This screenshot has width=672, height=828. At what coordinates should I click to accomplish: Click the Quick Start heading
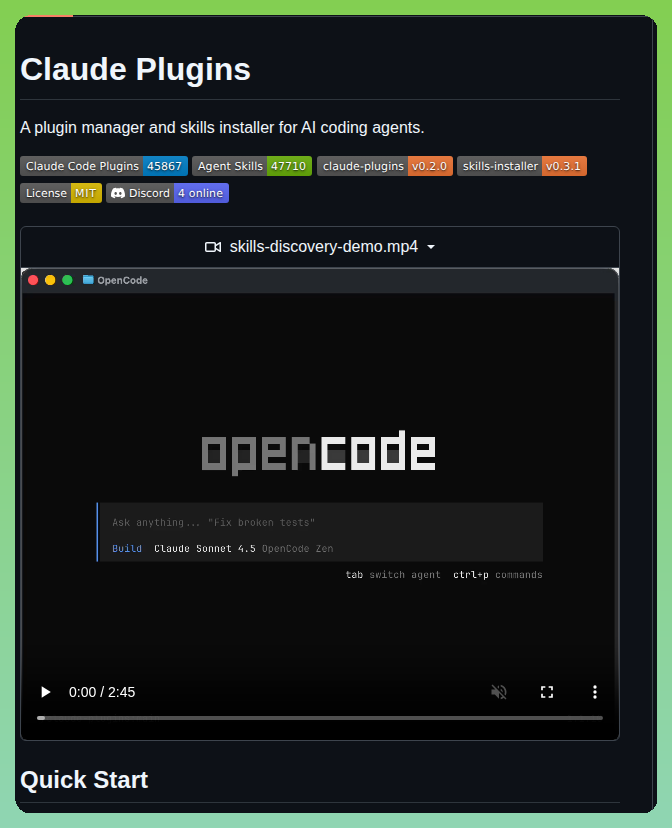tap(84, 780)
